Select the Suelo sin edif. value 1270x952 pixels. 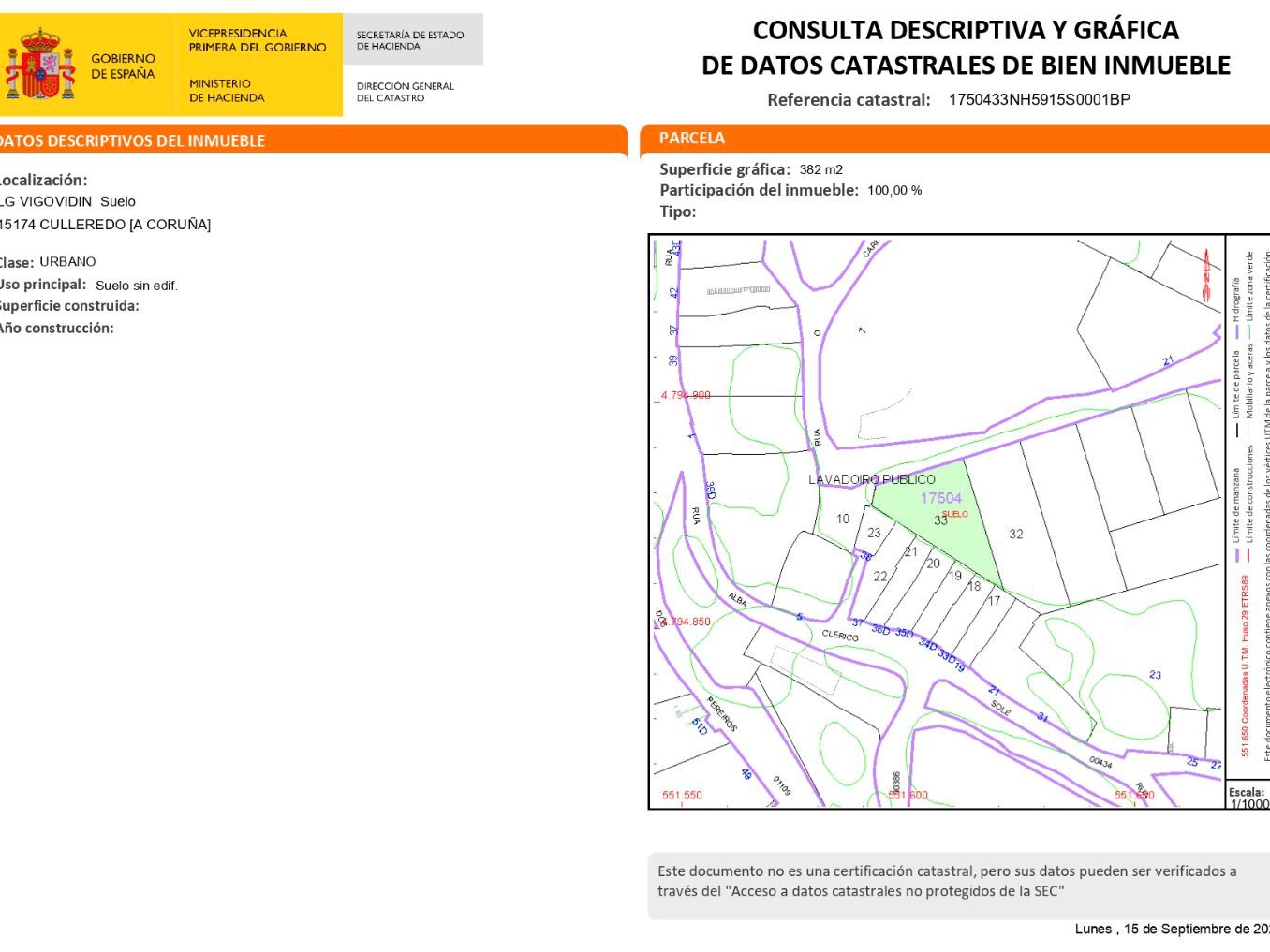(x=137, y=286)
